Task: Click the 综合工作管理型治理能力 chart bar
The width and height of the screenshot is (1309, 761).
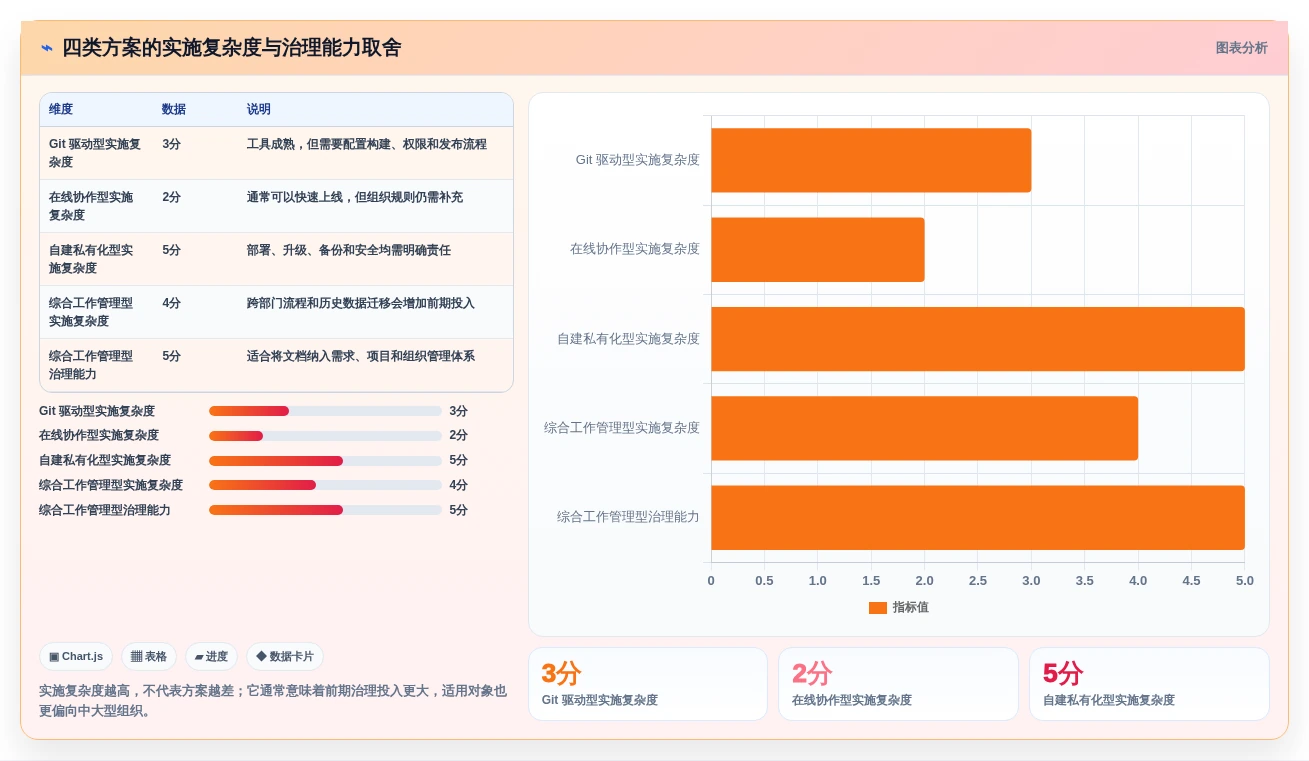Action: click(x=978, y=518)
